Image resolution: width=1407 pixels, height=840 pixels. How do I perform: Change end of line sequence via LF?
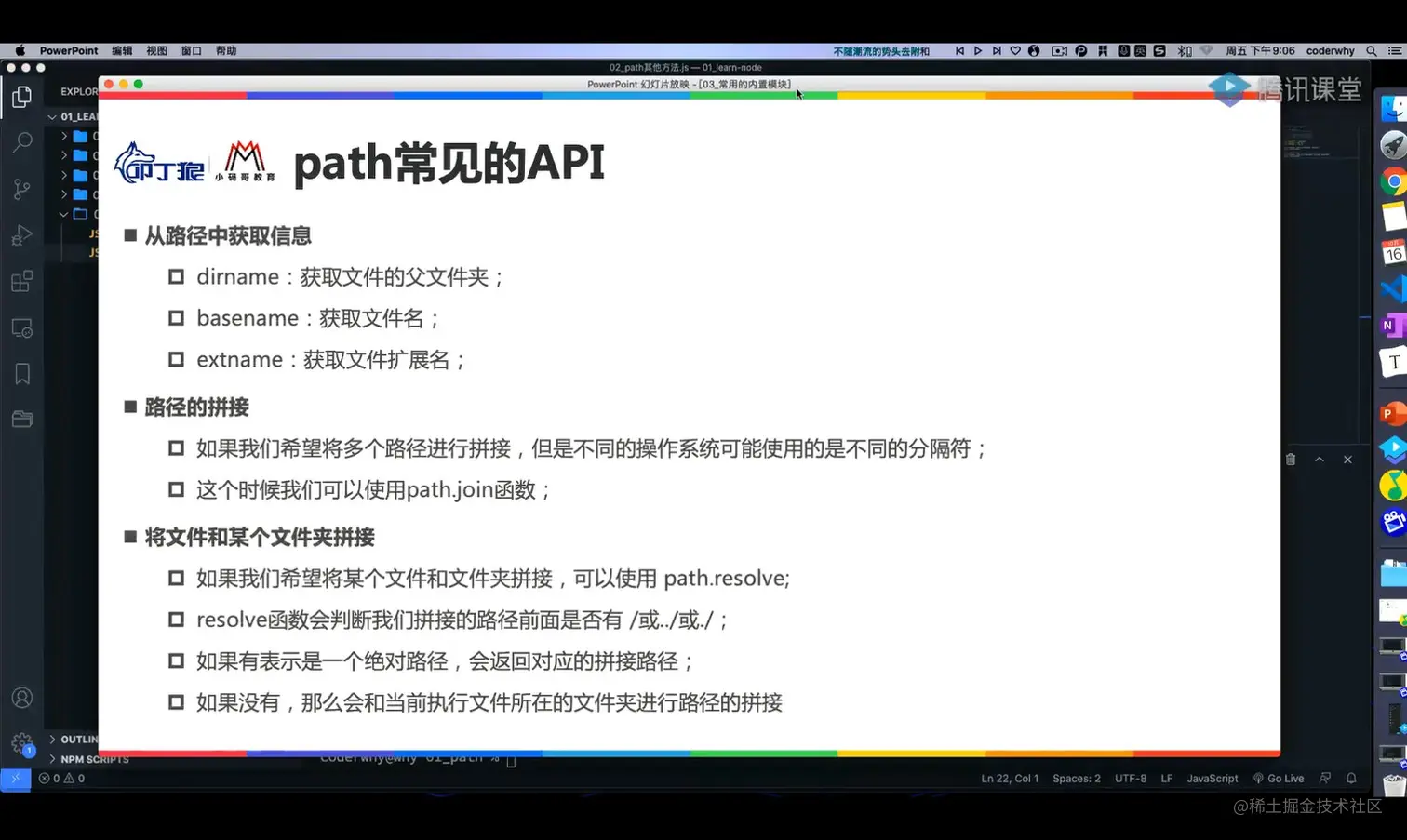[x=1166, y=779]
